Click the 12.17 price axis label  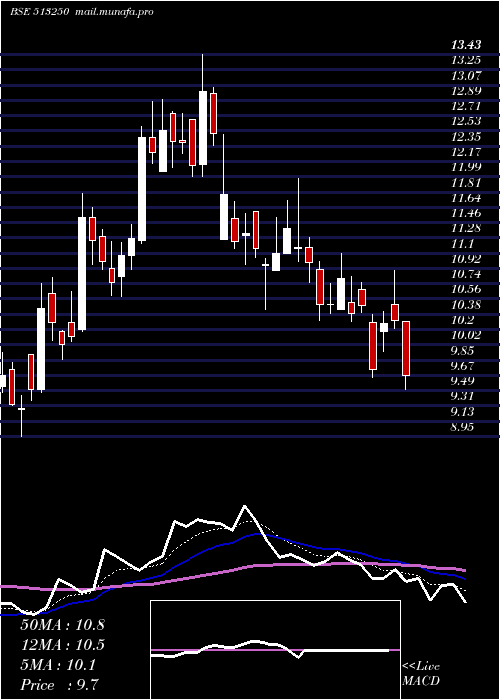pos(466,152)
